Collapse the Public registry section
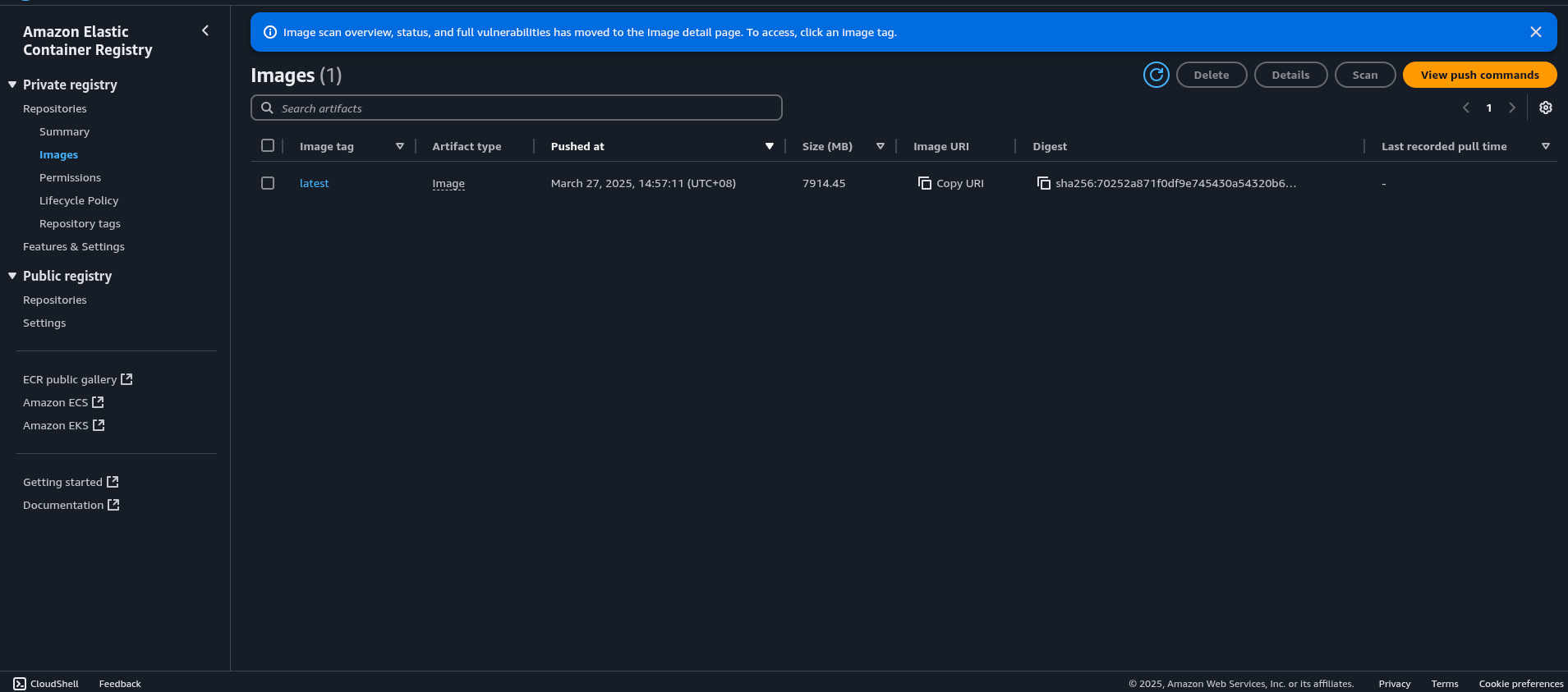This screenshot has width=1568, height=692. 12,276
